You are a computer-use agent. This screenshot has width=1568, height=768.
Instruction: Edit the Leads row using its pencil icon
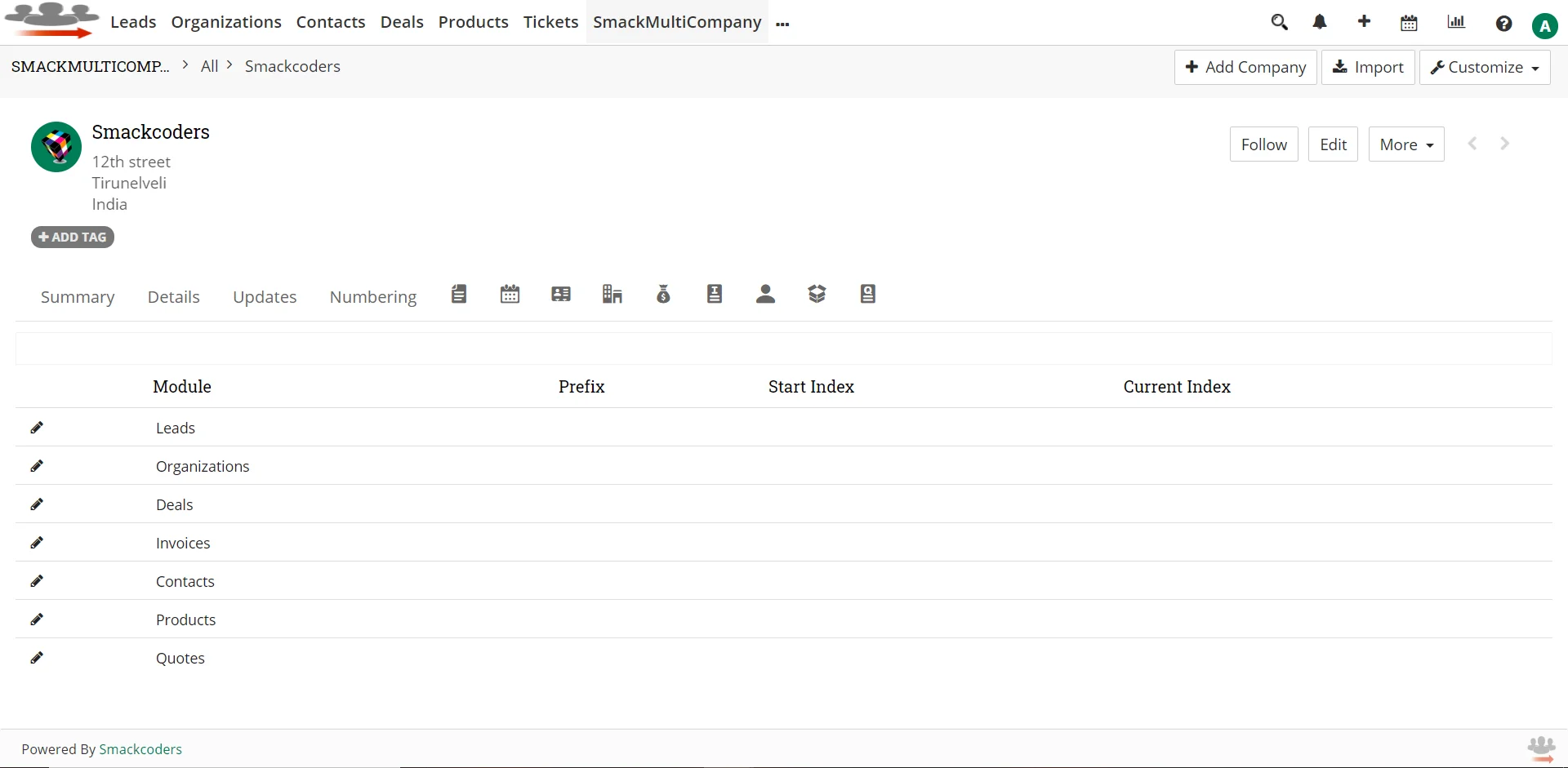[37, 427]
